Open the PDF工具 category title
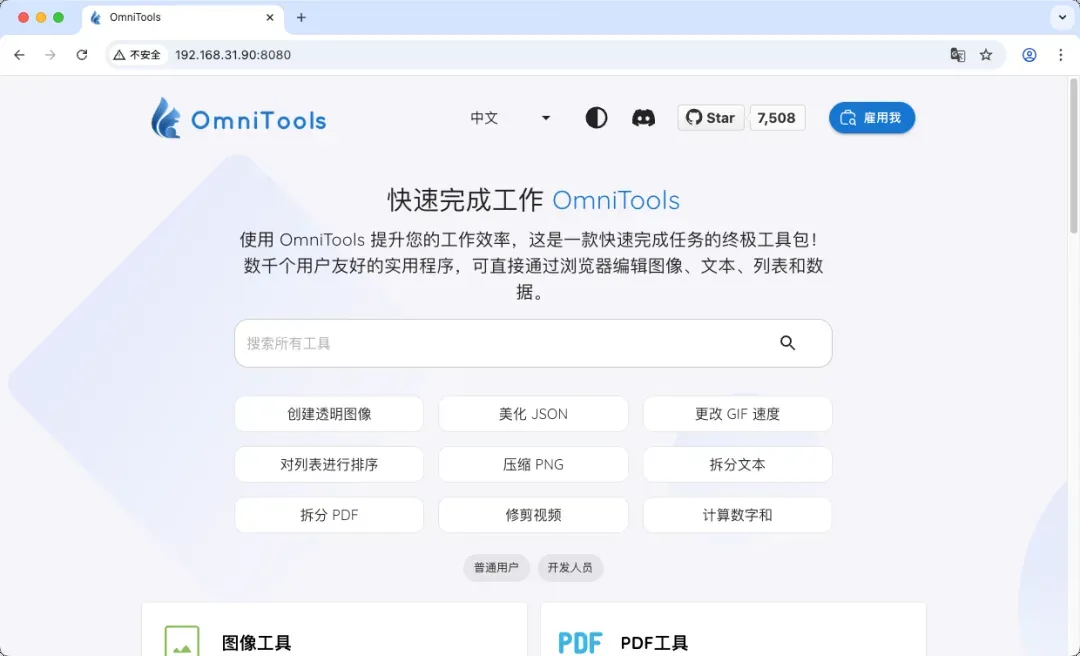Viewport: 1080px width, 656px height. coord(654,644)
